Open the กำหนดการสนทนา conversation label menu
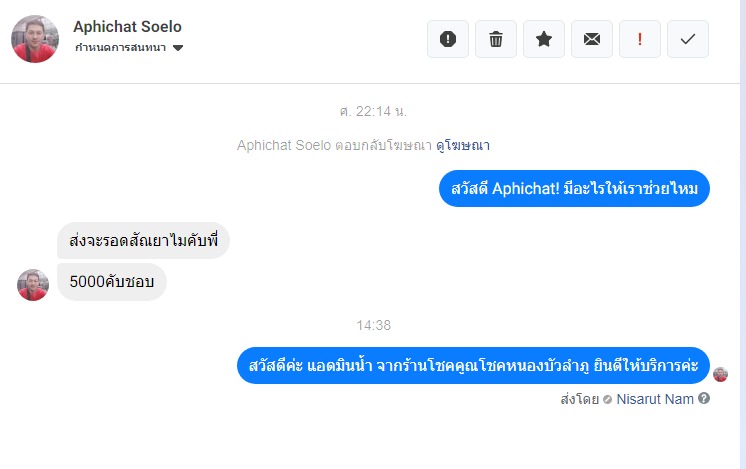 pos(121,48)
